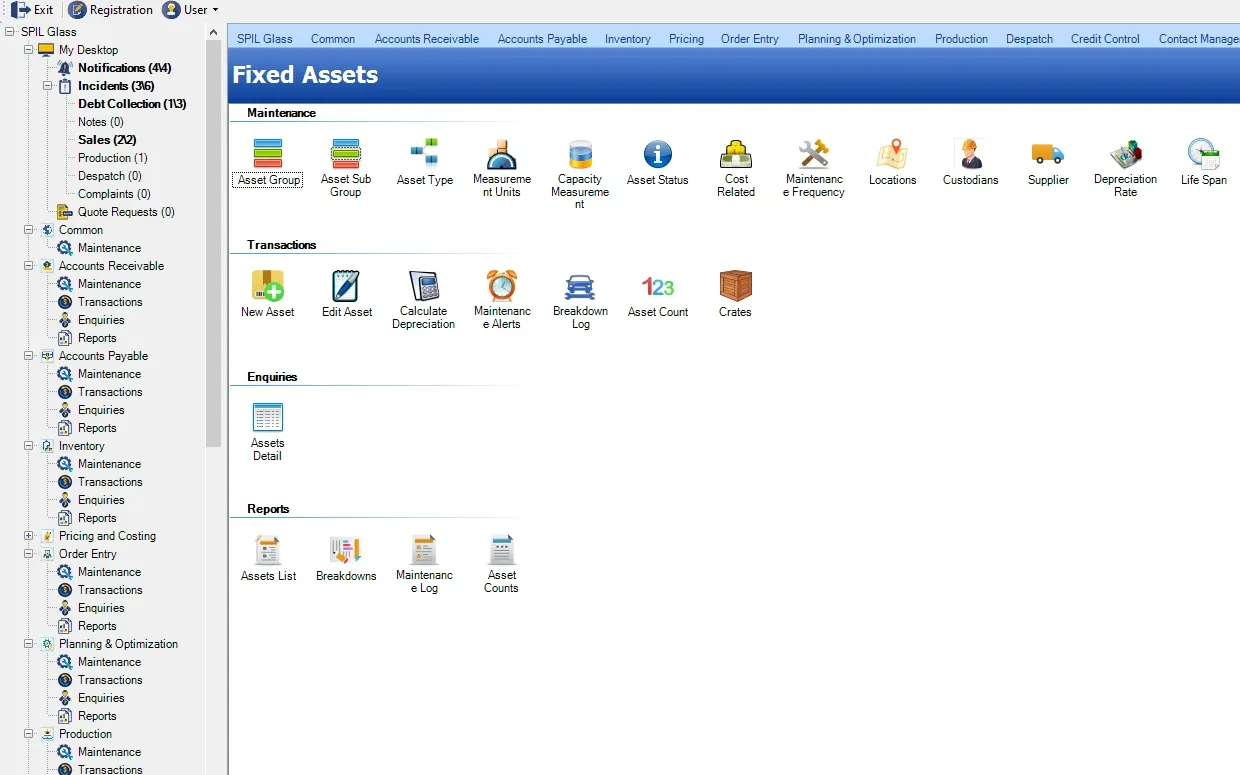This screenshot has width=1240, height=775.
Task: Open the Assets List report
Action: [268, 550]
